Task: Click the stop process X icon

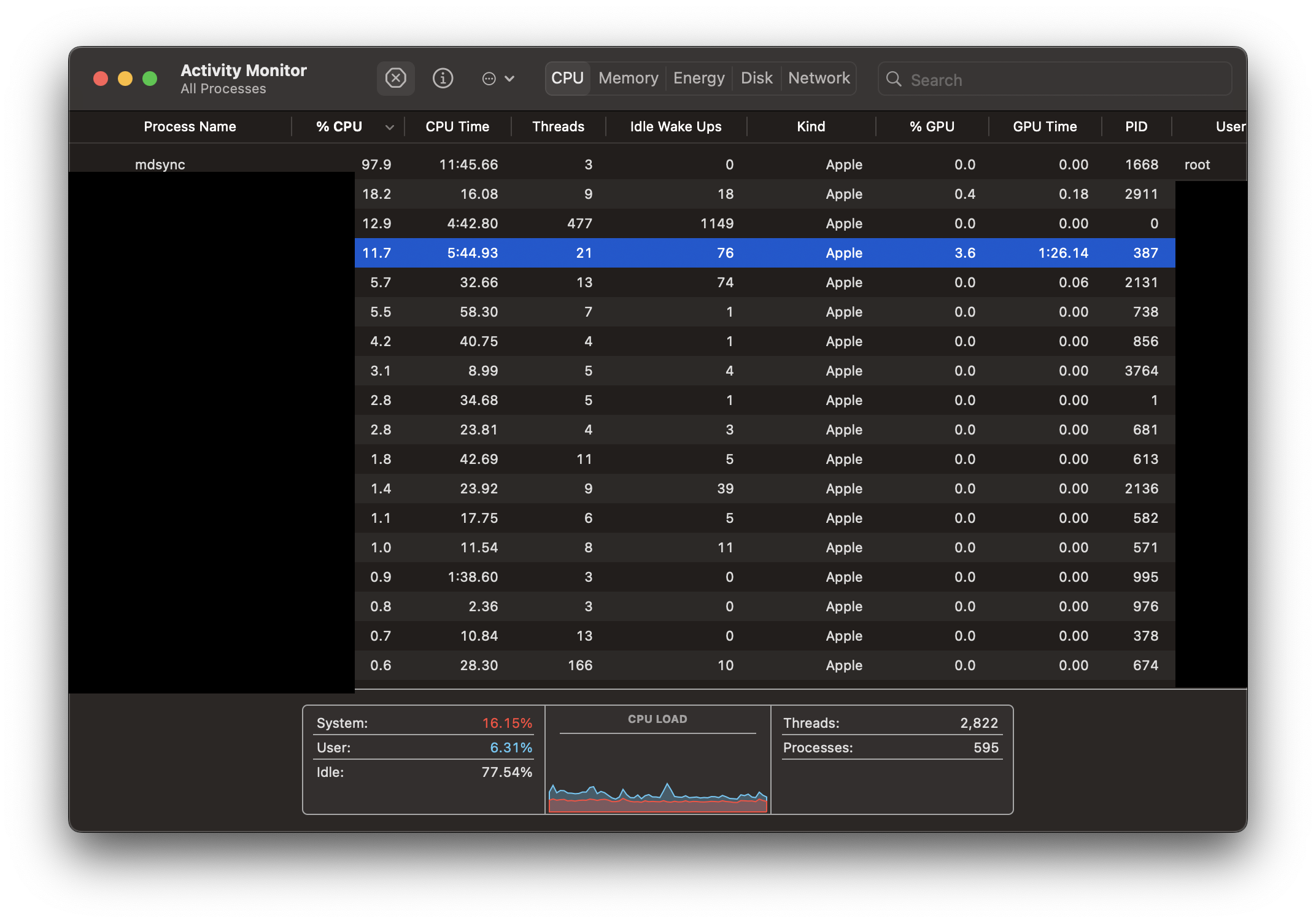Action: (395, 79)
